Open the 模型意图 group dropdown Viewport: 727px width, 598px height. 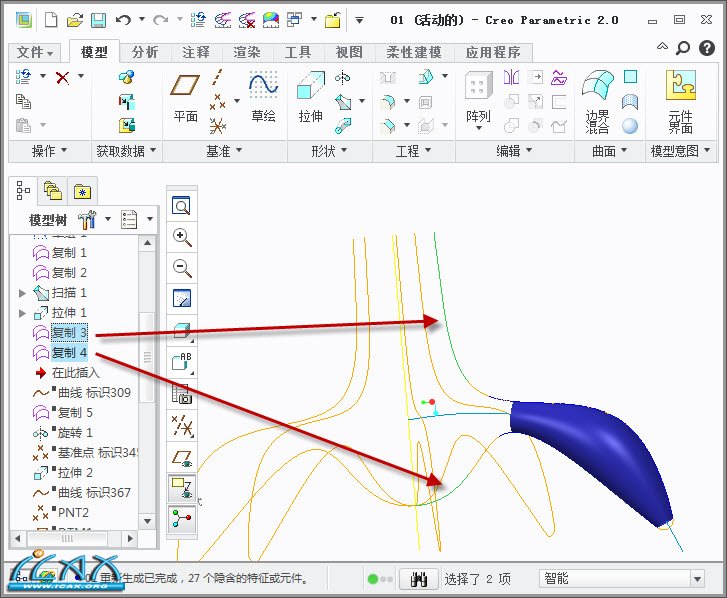[x=680, y=150]
